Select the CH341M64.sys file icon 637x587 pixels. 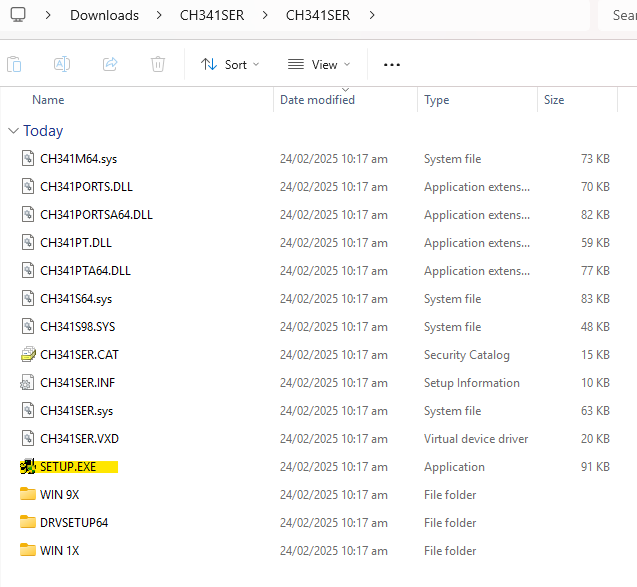point(28,158)
